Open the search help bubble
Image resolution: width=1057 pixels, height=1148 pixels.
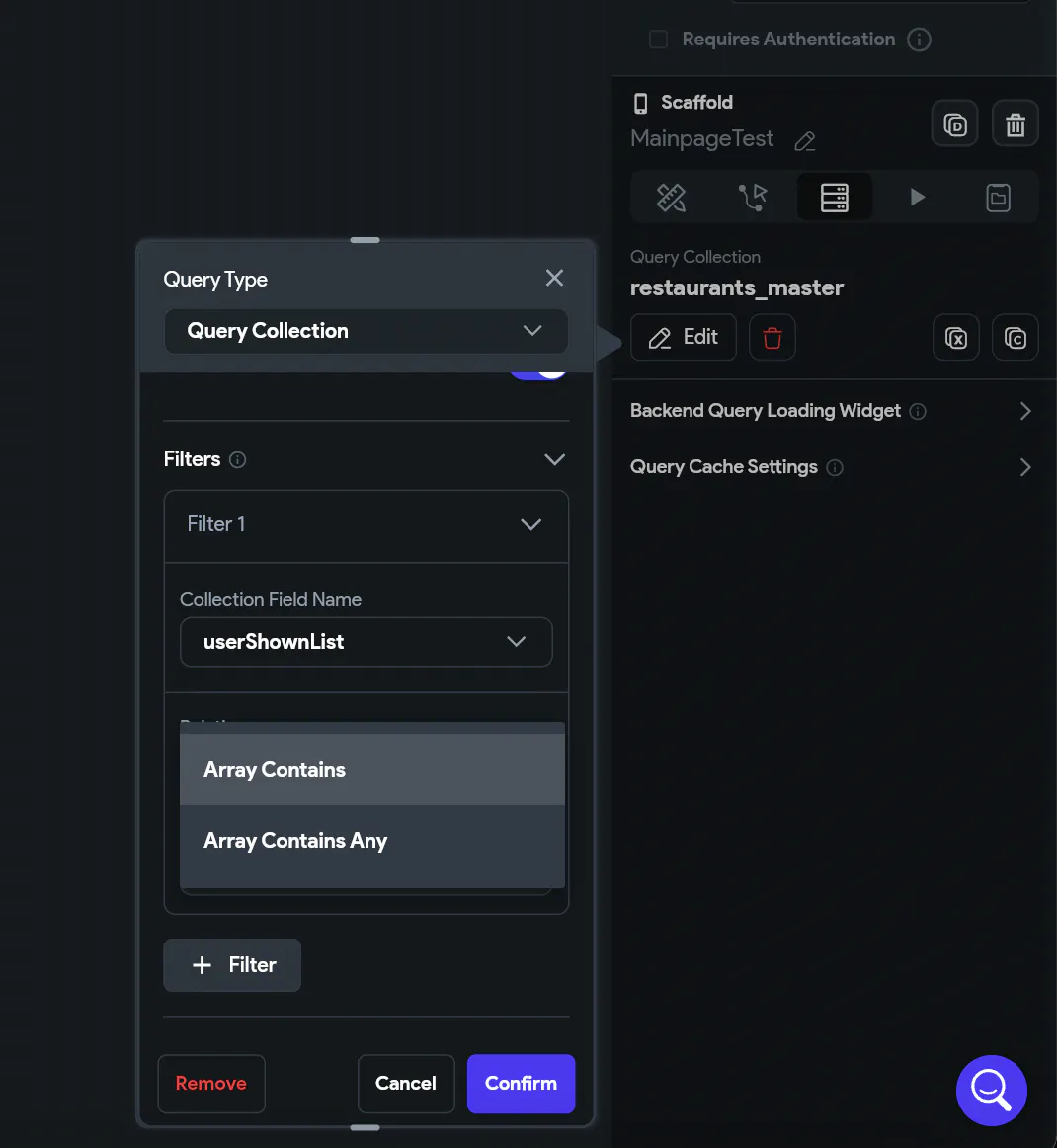991,1090
